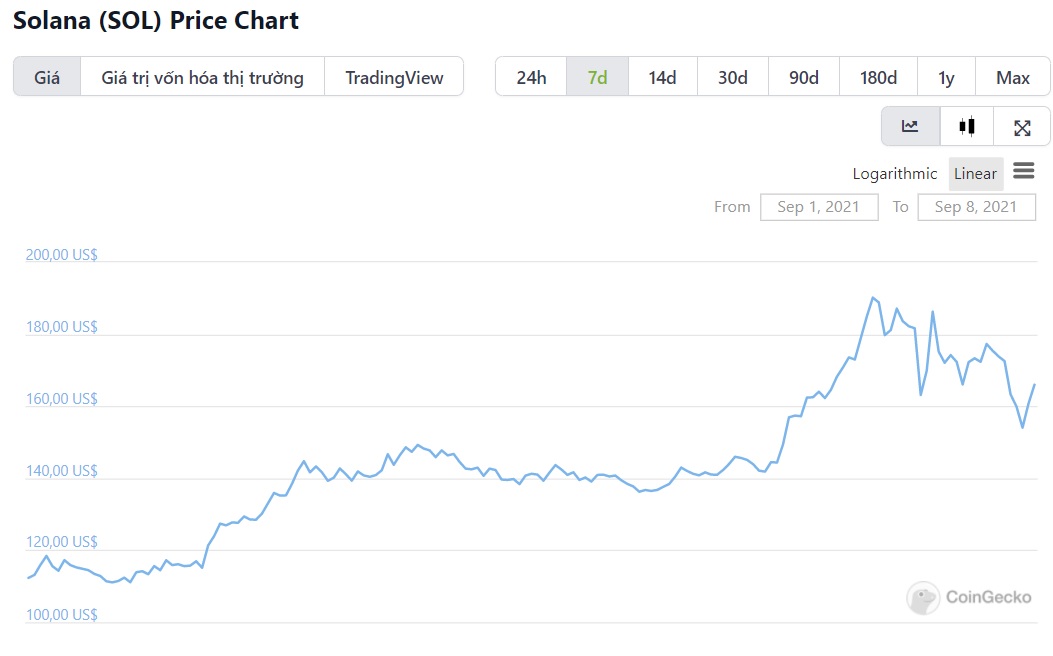The height and width of the screenshot is (656, 1053).
Task: Switch to Giá trị vốn hóa thị trường tab
Action: [x=202, y=77]
